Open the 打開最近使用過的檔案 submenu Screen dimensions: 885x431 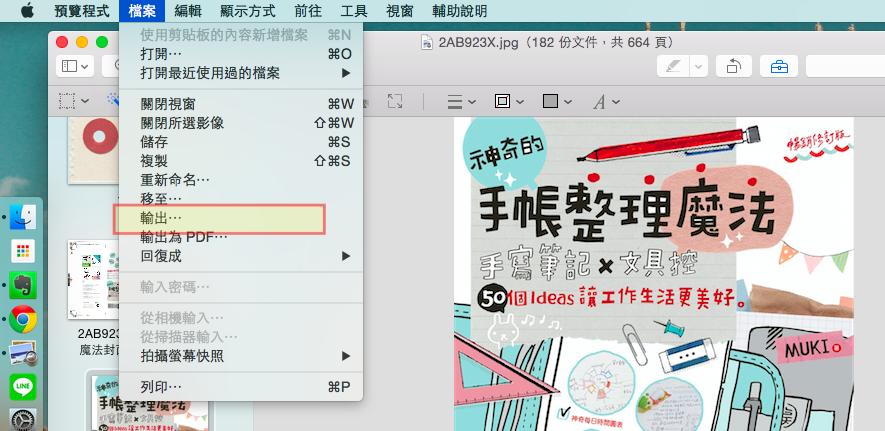pos(241,73)
